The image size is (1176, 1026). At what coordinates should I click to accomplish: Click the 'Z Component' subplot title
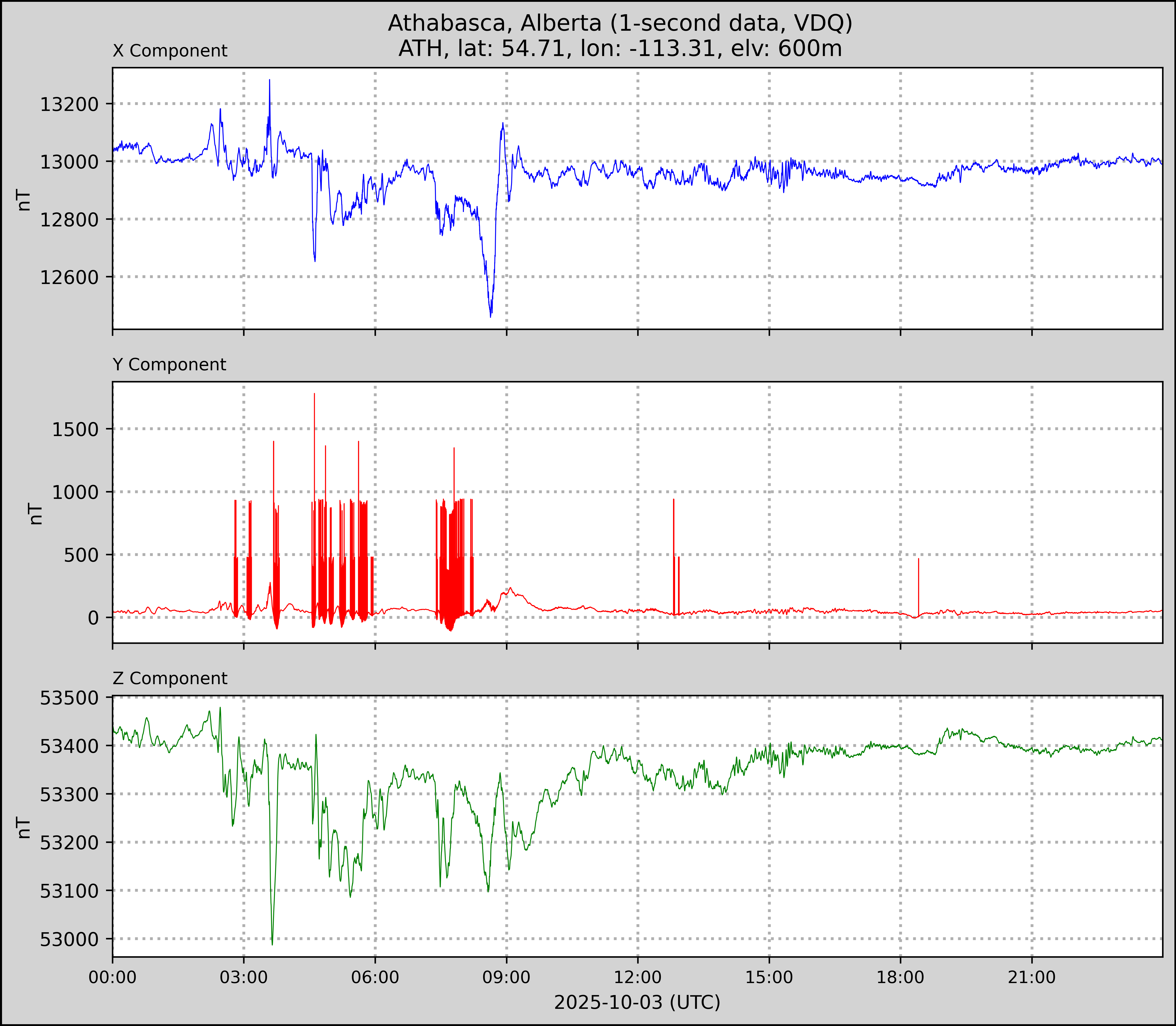(170, 679)
